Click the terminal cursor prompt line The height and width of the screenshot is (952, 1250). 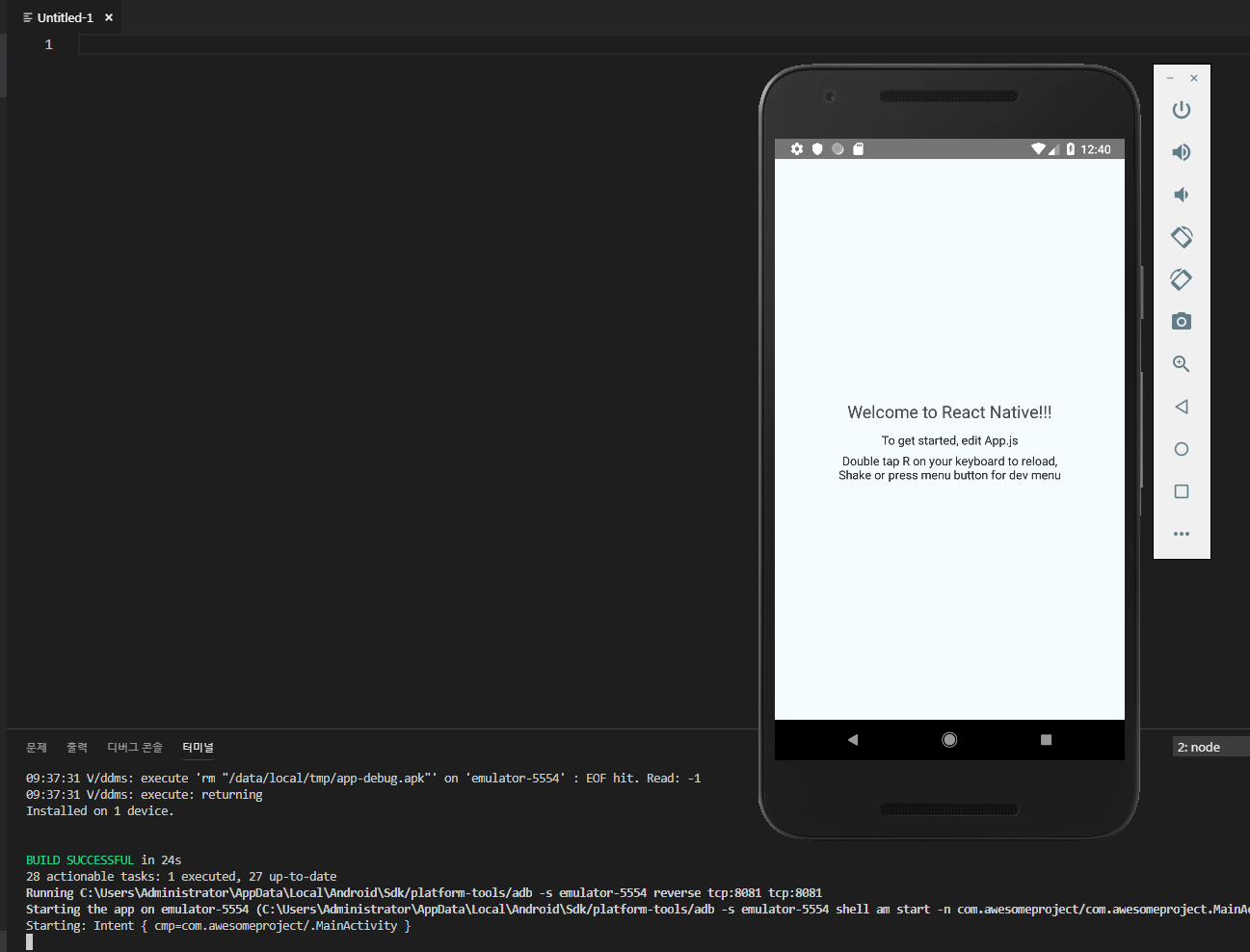(30, 941)
